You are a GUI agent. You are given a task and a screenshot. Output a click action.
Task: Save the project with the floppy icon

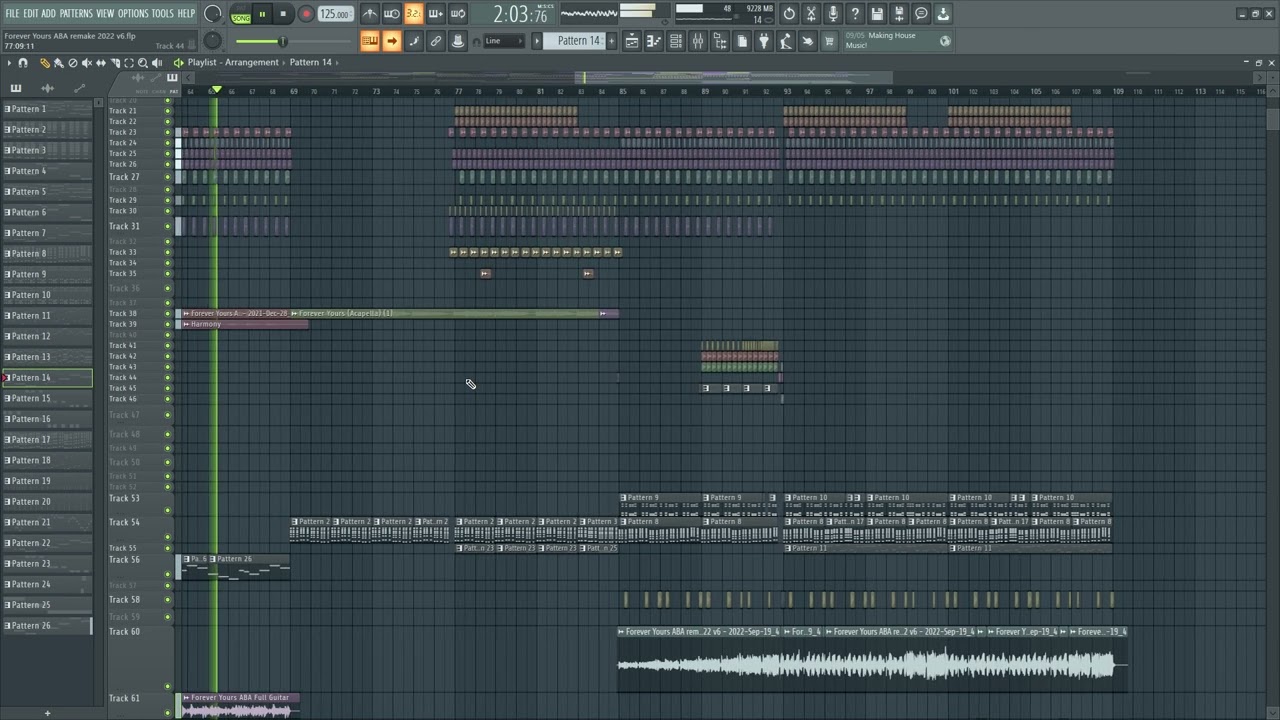[x=877, y=14]
